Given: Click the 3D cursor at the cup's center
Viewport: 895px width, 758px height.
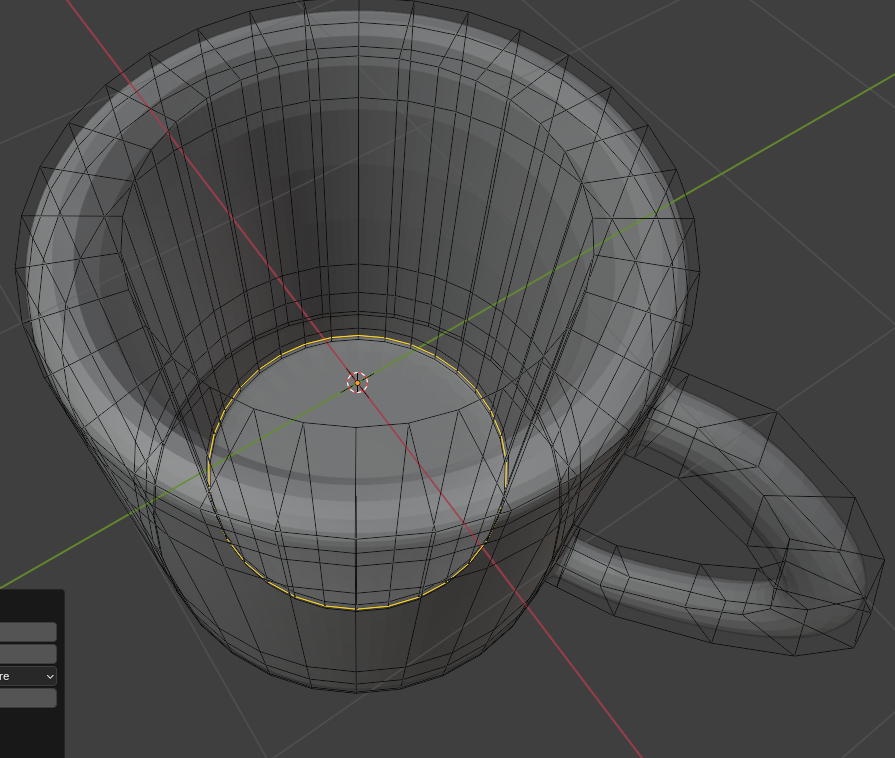Looking at the screenshot, I should click(x=357, y=382).
